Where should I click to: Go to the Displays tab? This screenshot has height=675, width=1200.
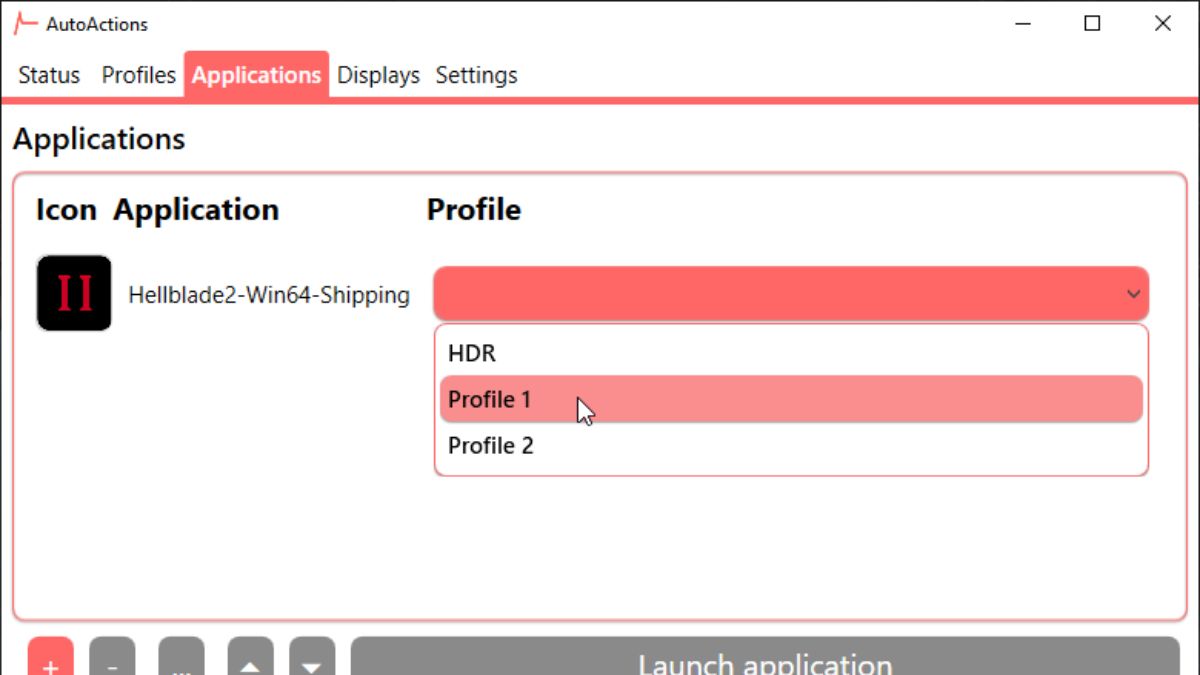pos(378,75)
